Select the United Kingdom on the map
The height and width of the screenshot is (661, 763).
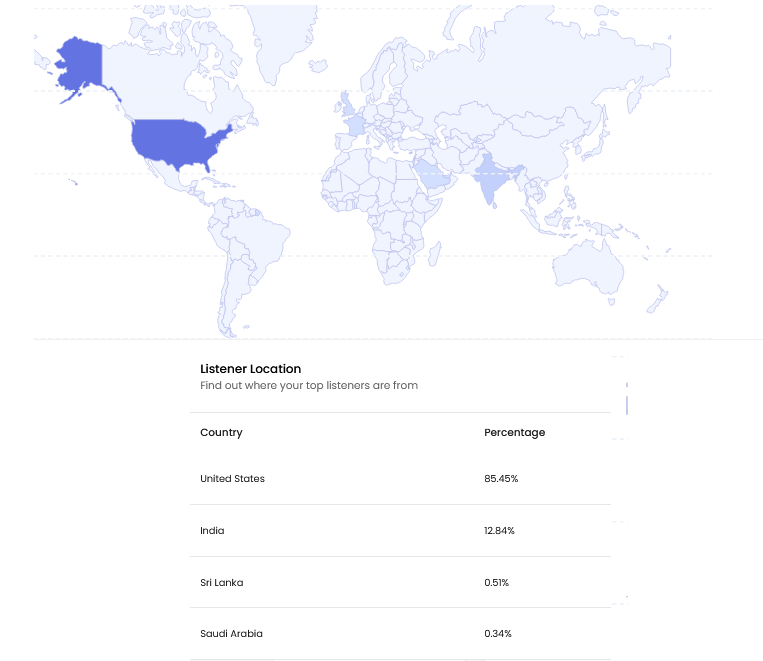point(347,105)
